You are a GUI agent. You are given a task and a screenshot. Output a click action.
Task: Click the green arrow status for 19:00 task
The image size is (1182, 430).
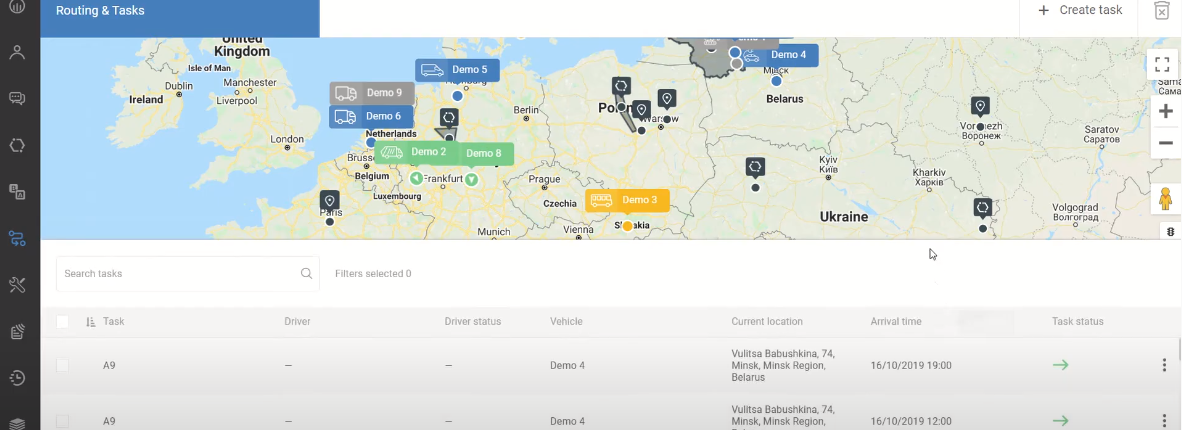[1061, 365]
